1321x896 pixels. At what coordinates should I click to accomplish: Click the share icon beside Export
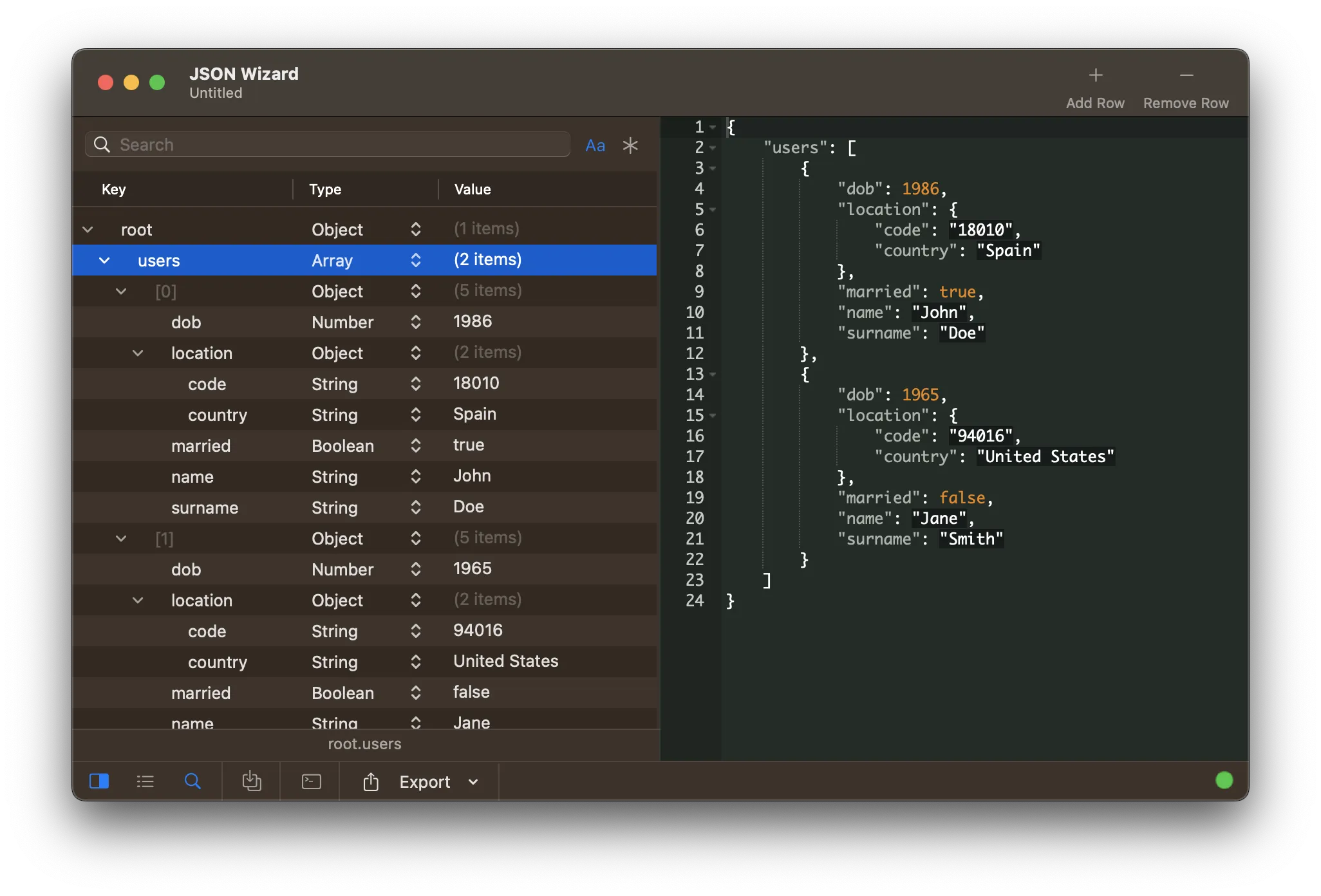coord(371,782)
